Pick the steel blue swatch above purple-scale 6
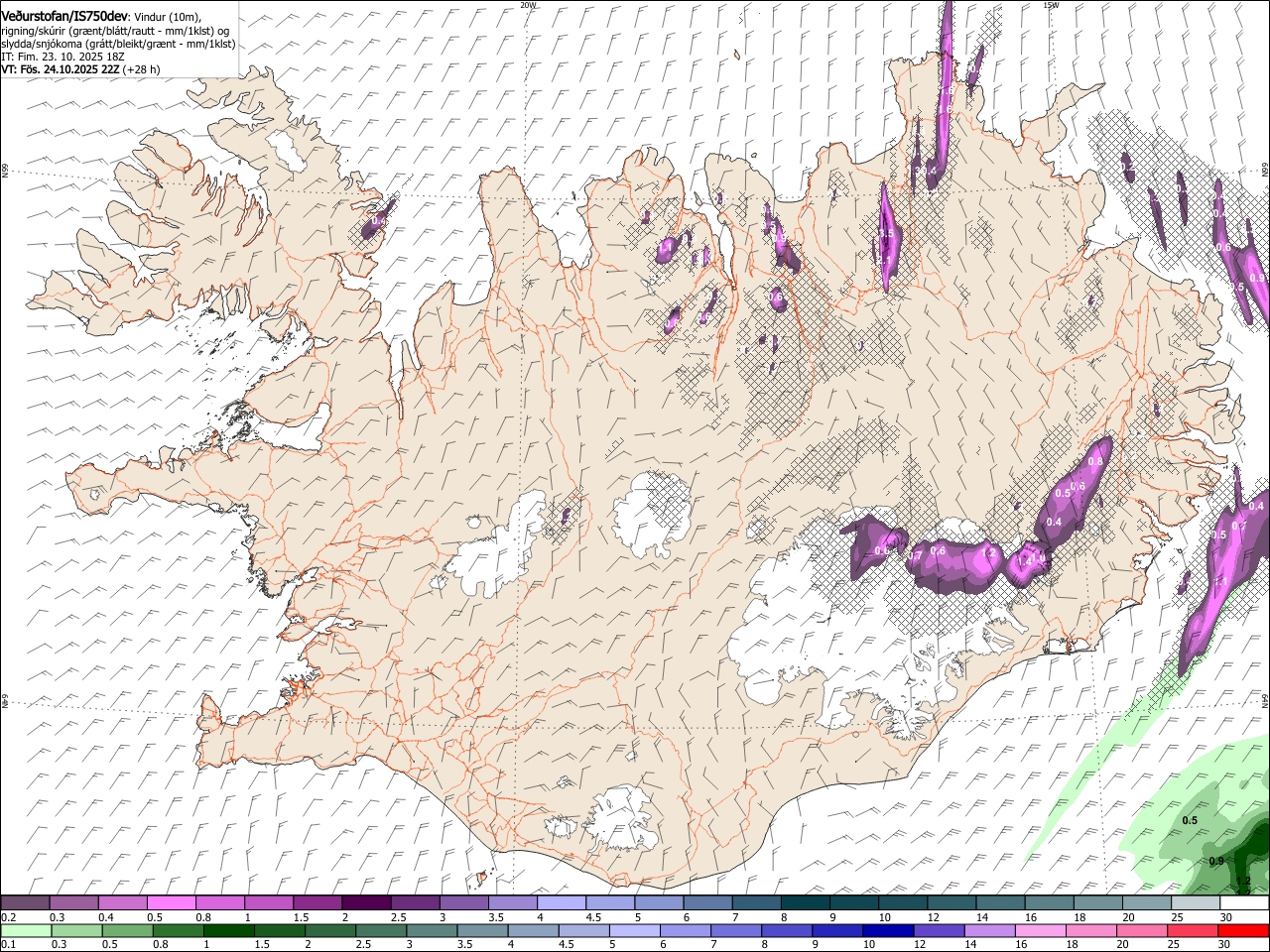 pos(707,903)
